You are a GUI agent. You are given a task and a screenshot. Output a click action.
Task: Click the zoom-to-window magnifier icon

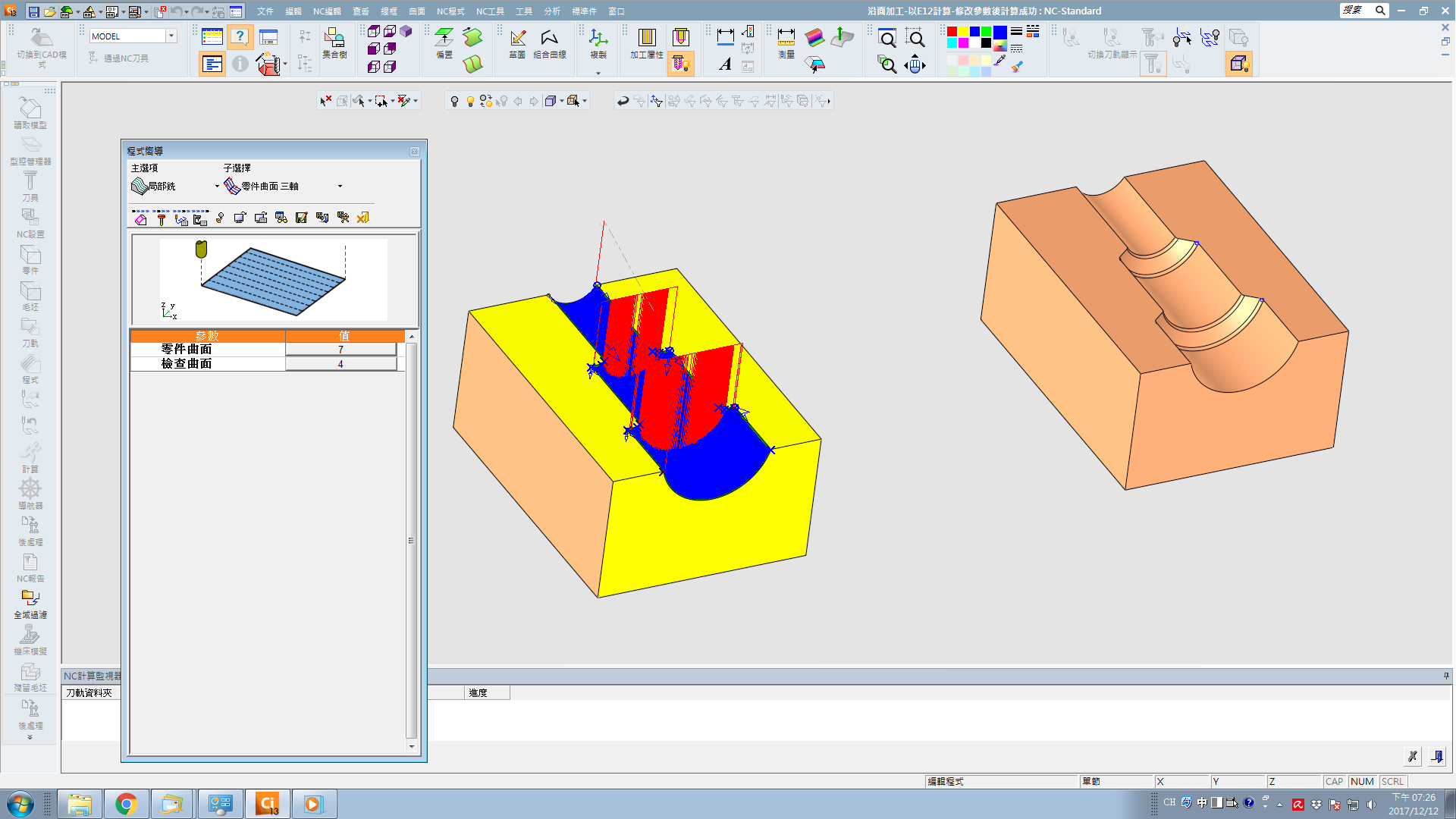coord(886,38)
